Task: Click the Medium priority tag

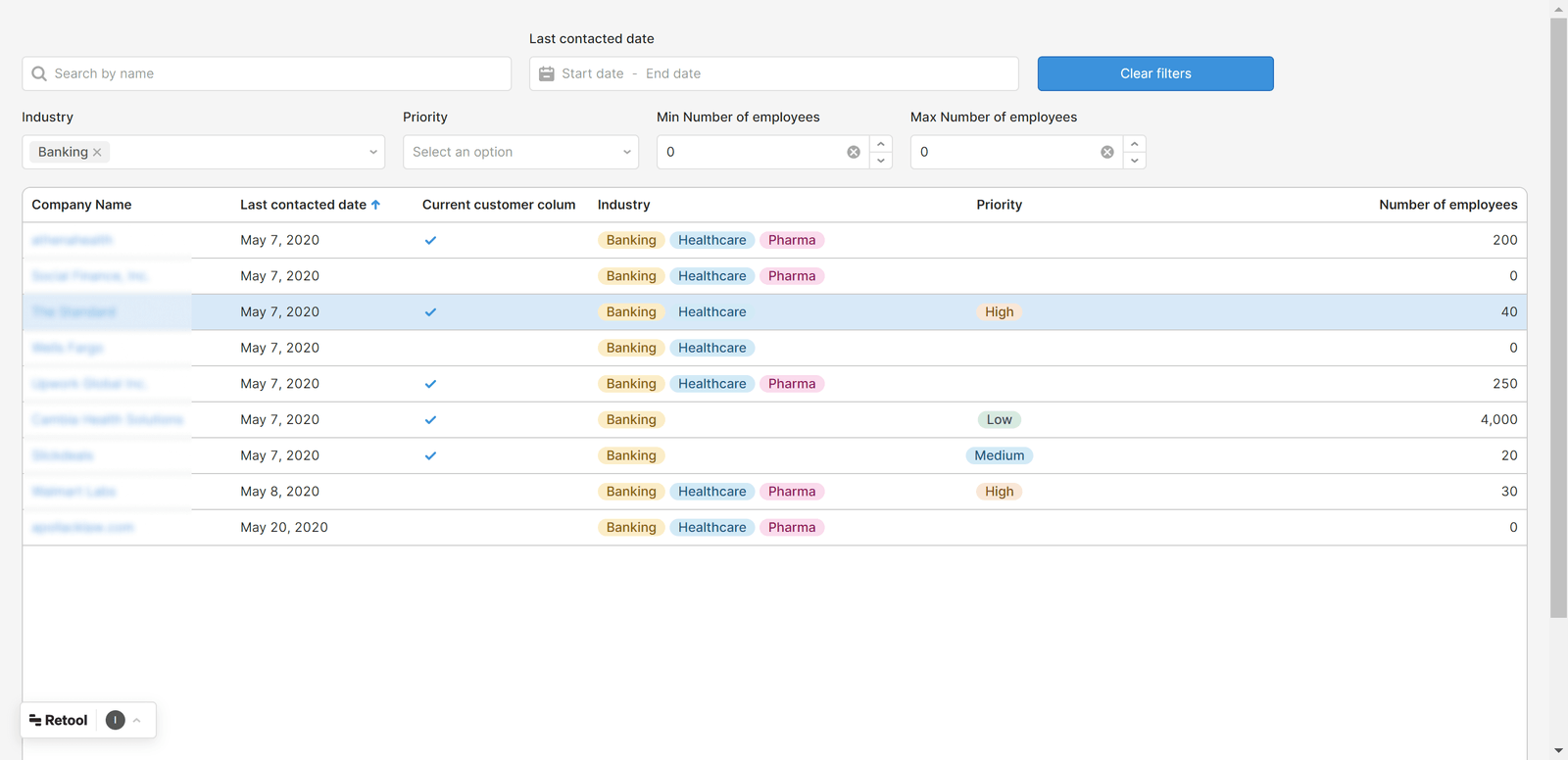Action: (1000, 455)
